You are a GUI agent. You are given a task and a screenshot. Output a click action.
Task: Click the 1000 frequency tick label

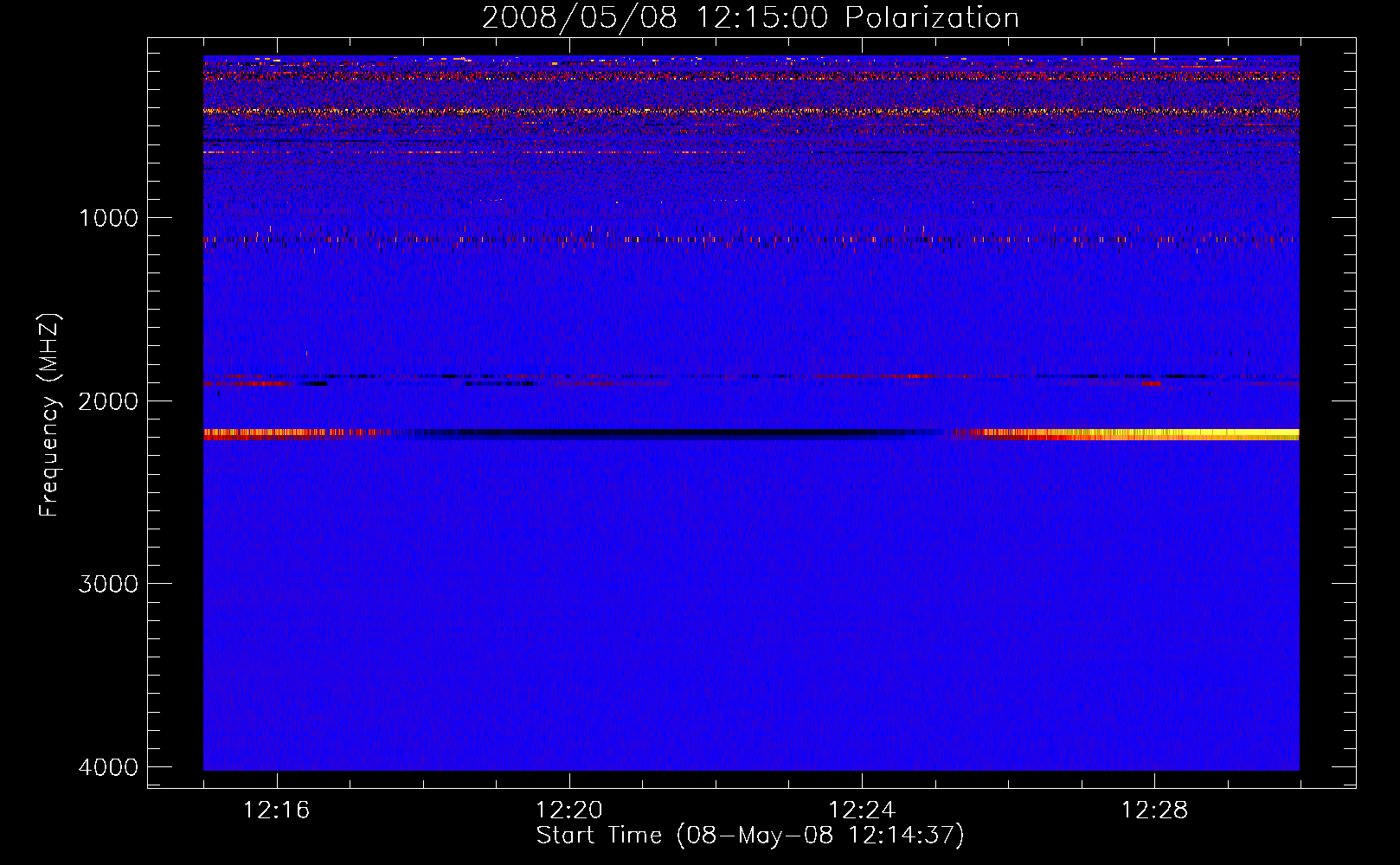pos(108,218)
